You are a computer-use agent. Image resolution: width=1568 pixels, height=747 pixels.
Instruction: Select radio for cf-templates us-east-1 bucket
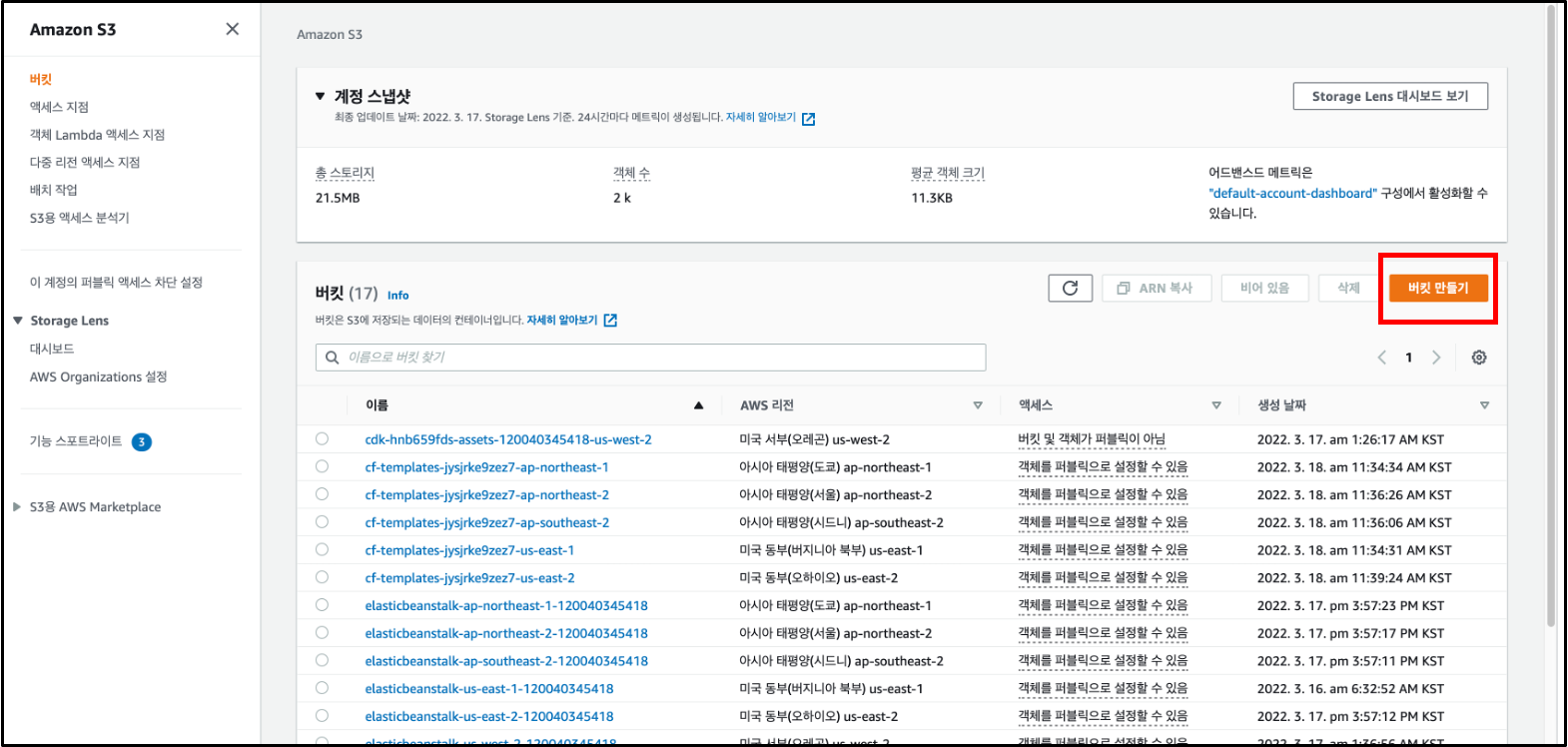point(322,549)
